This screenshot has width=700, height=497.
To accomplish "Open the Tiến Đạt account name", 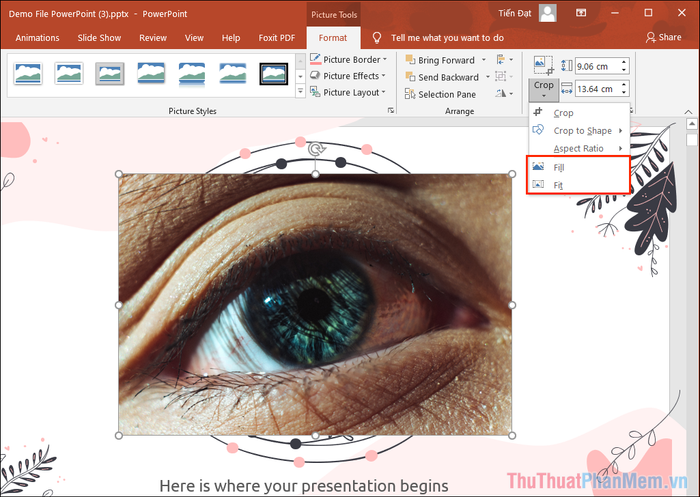I will point(515,13).
